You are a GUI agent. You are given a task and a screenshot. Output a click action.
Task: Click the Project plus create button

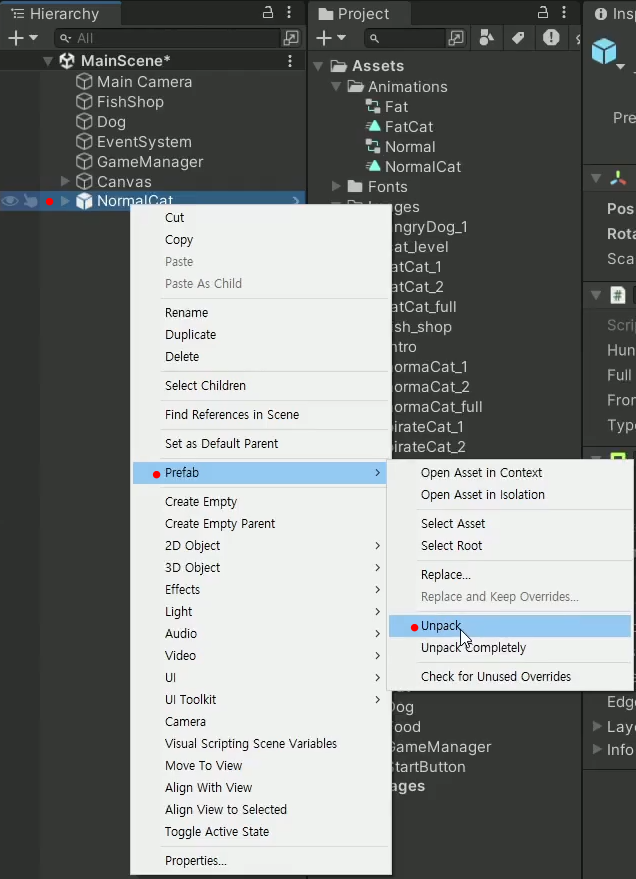coord(324,38)
